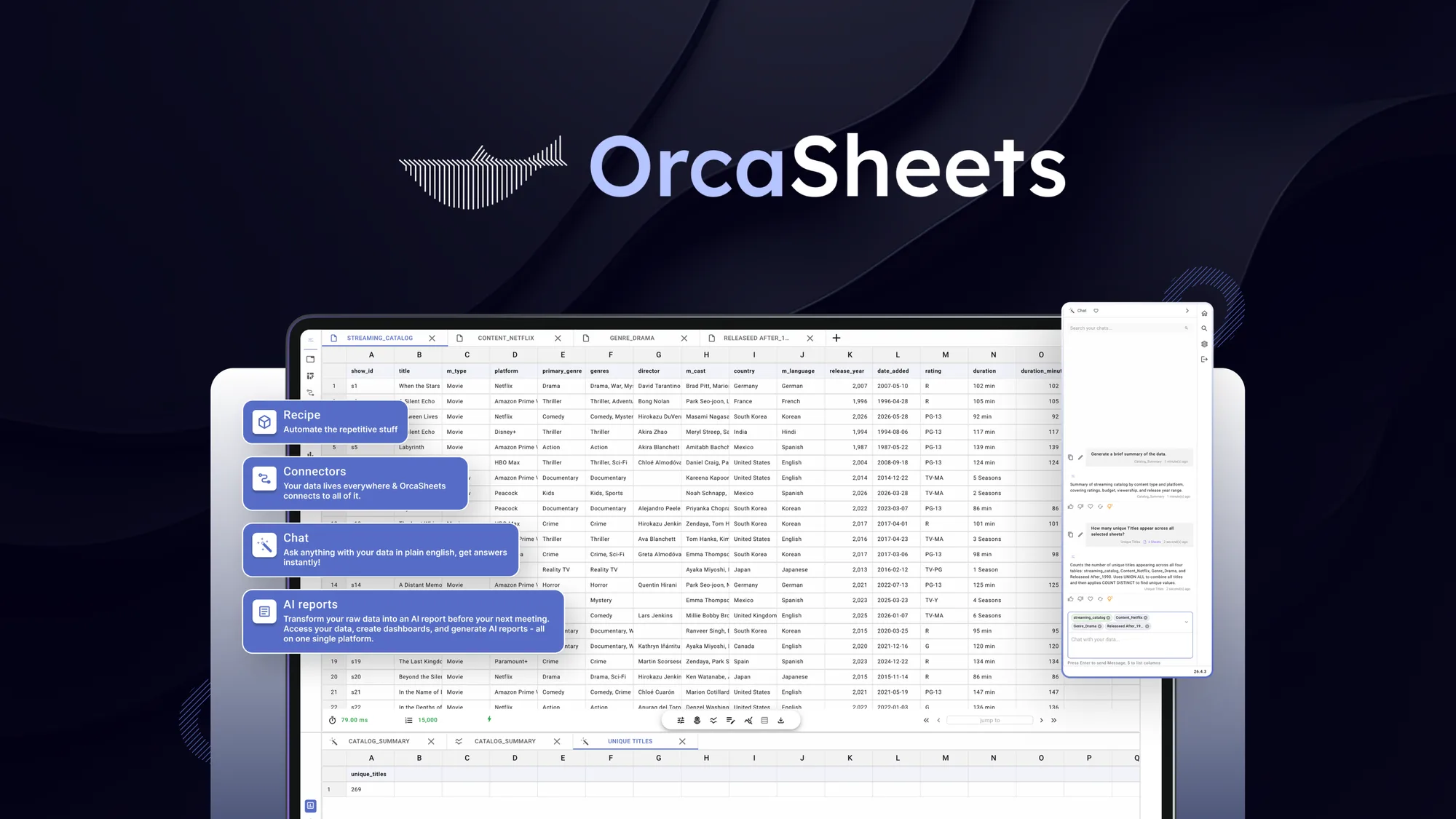This screenshot has width=1456, height=819.
Task: Click the highlighted icon at sidebar bottom
Action: pos(310,805)
